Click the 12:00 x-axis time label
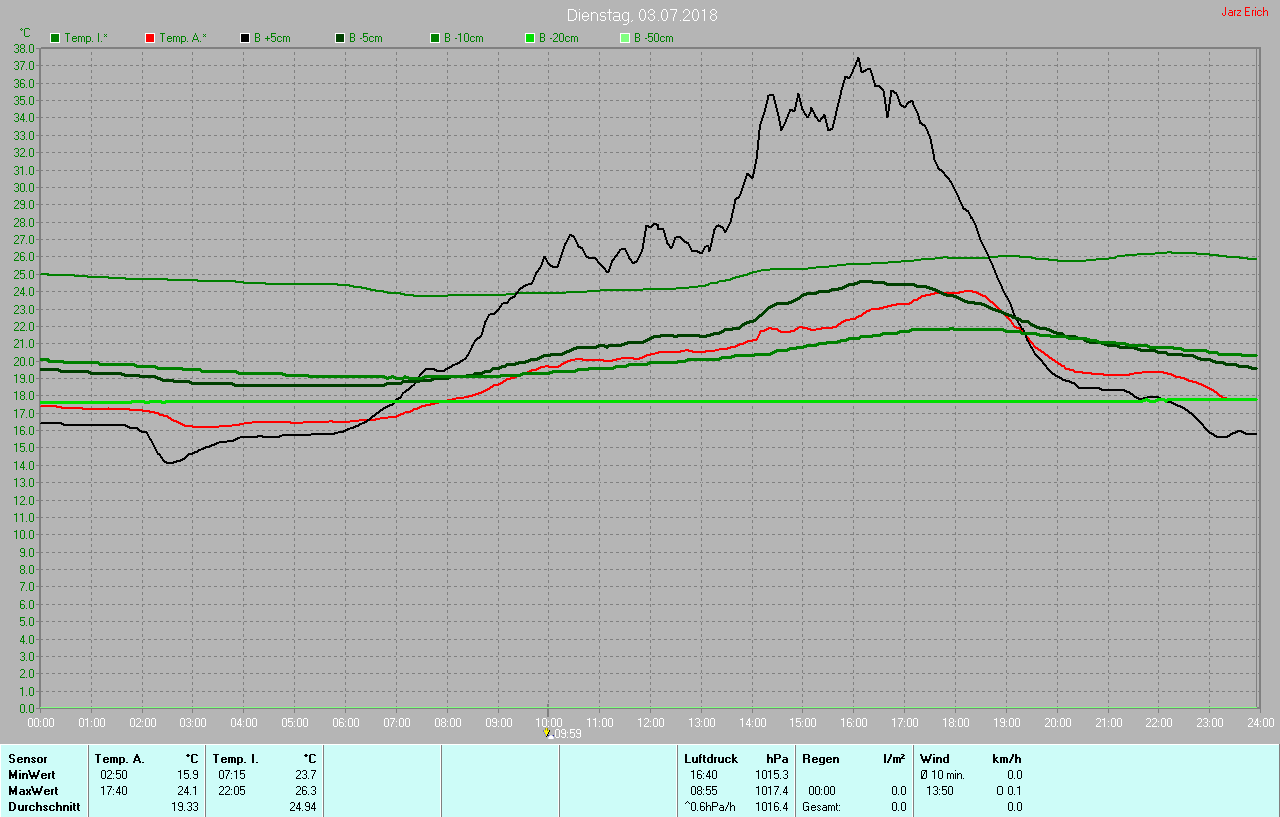Image resolution: width=1280 pixels, height=817 pixels. click(650, 722)
